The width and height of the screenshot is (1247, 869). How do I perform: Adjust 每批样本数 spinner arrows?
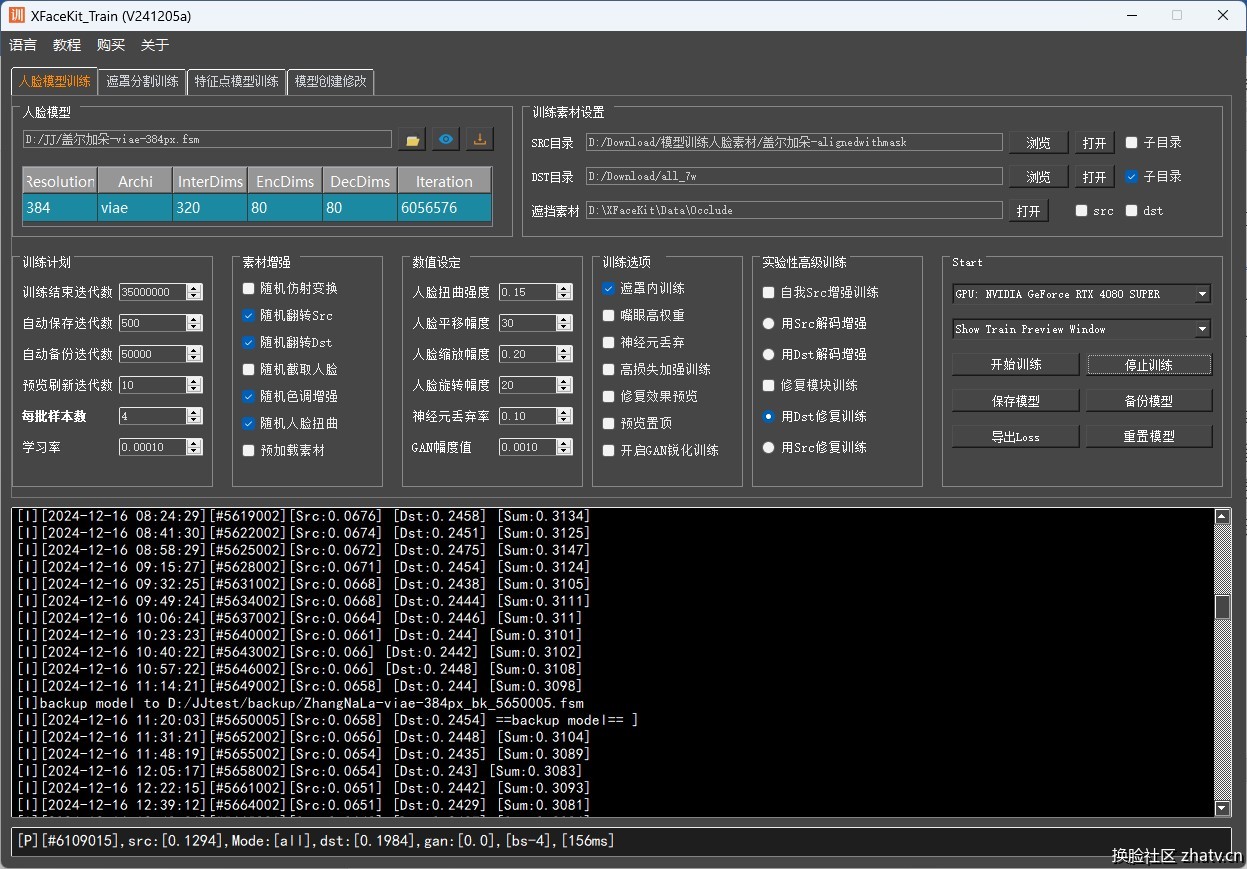pos(194,416)
